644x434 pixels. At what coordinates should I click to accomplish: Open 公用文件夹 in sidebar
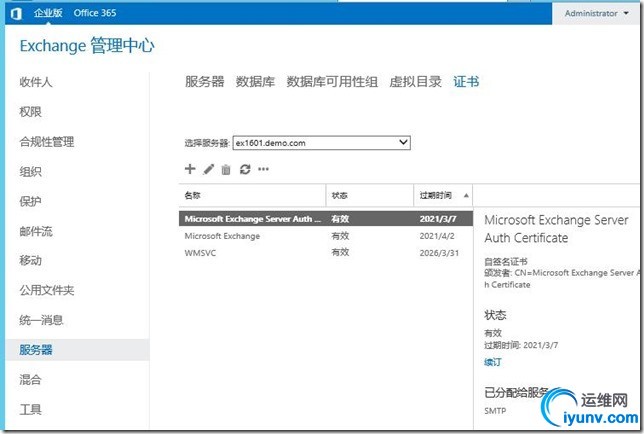pyautogui.click(x=47, y=290)
